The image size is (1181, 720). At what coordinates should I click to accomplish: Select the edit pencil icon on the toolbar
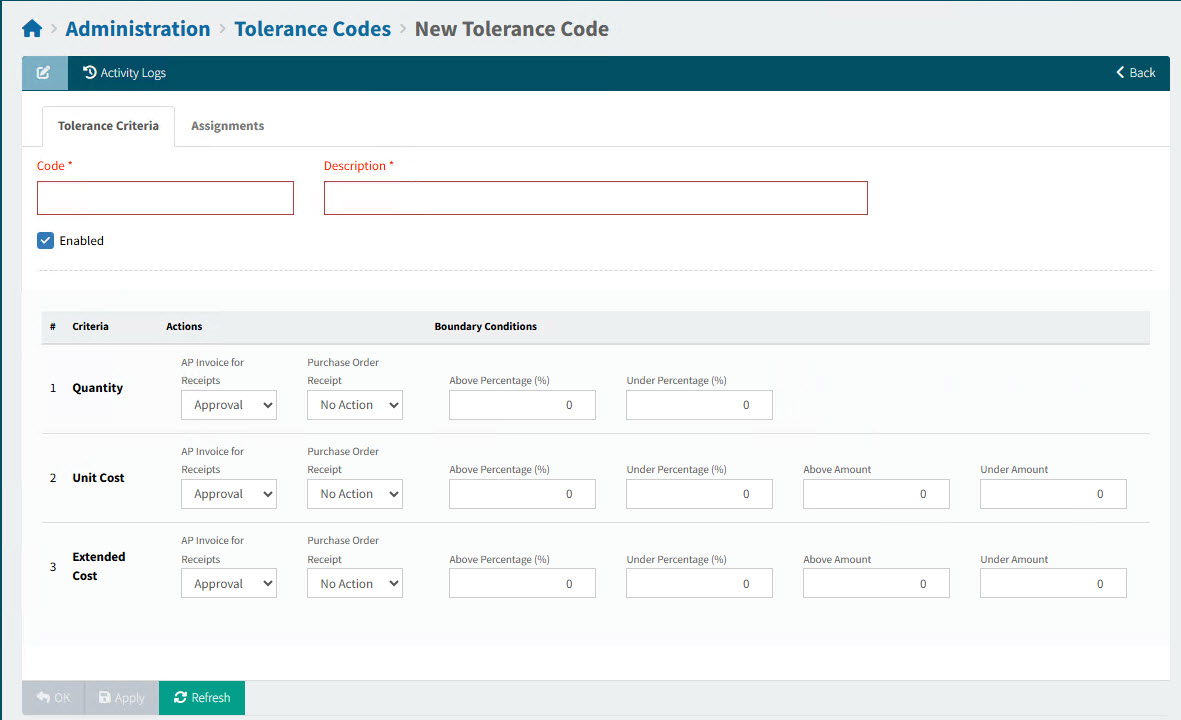click(x=43, y=72)
